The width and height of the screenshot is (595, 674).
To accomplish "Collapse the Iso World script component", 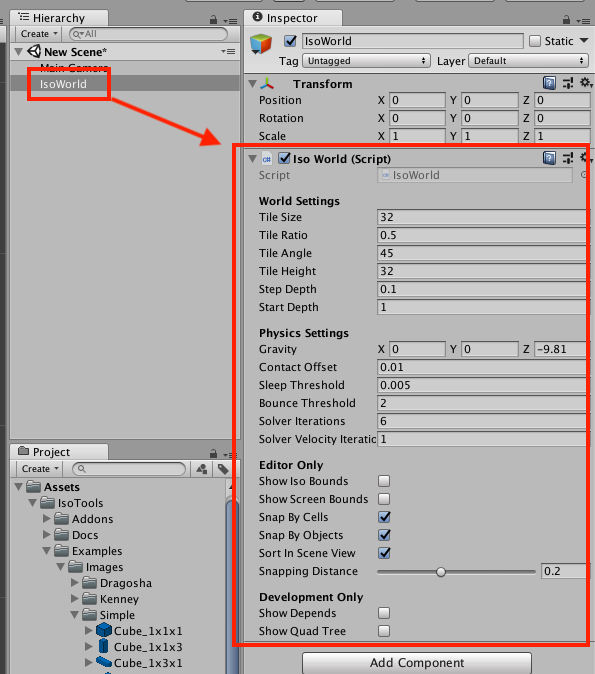I will [x=253, y=159].
